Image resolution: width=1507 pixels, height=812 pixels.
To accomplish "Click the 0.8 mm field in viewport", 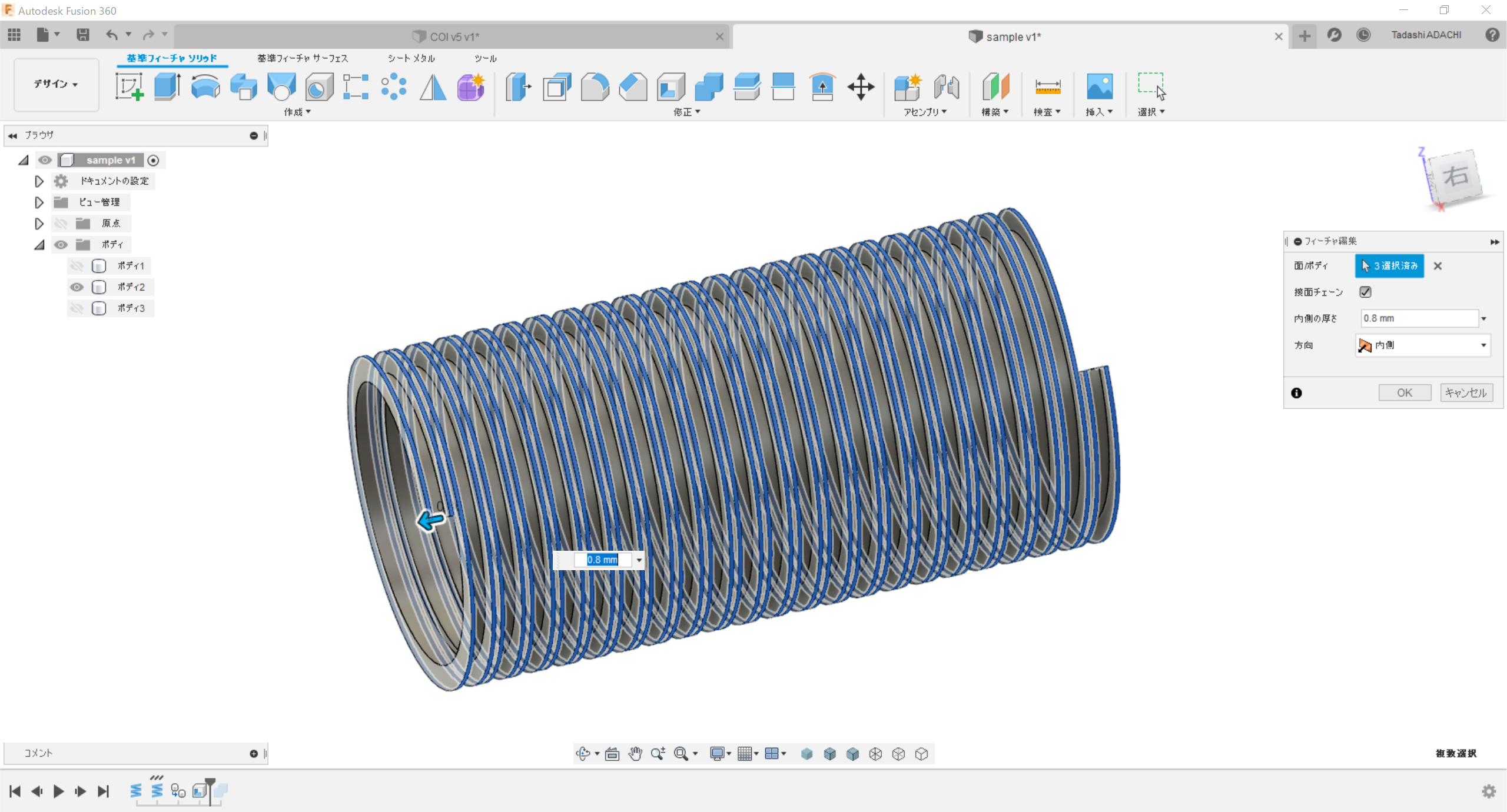I will 602,560.
